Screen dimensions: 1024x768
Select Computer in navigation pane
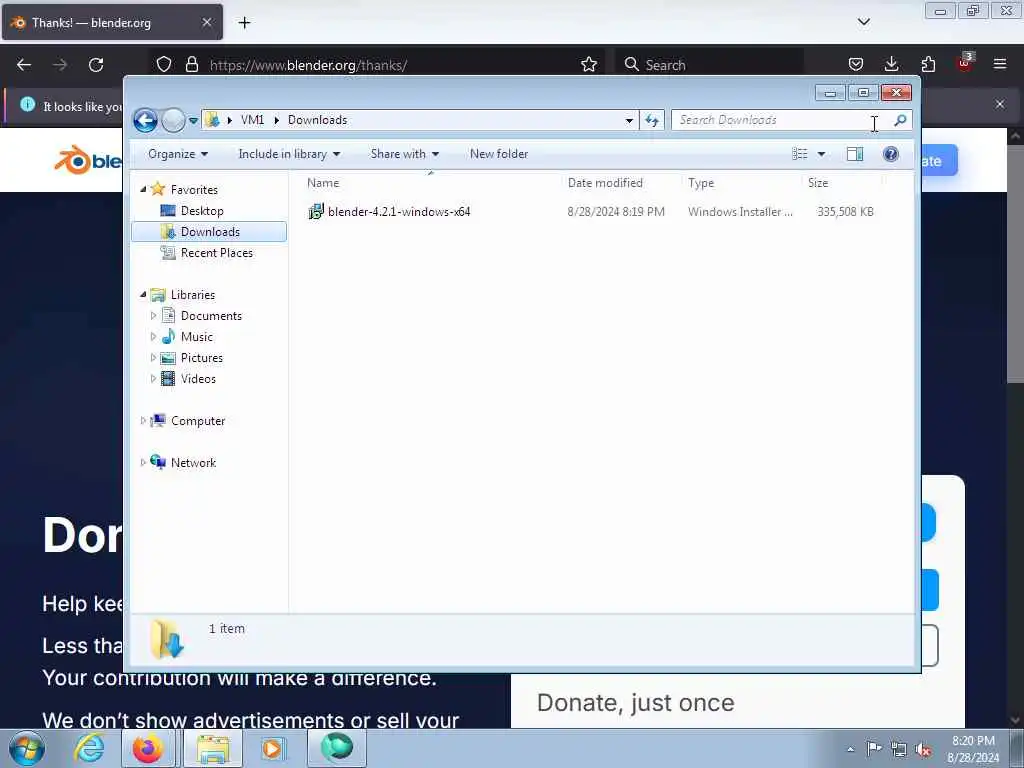coord(198,421)
